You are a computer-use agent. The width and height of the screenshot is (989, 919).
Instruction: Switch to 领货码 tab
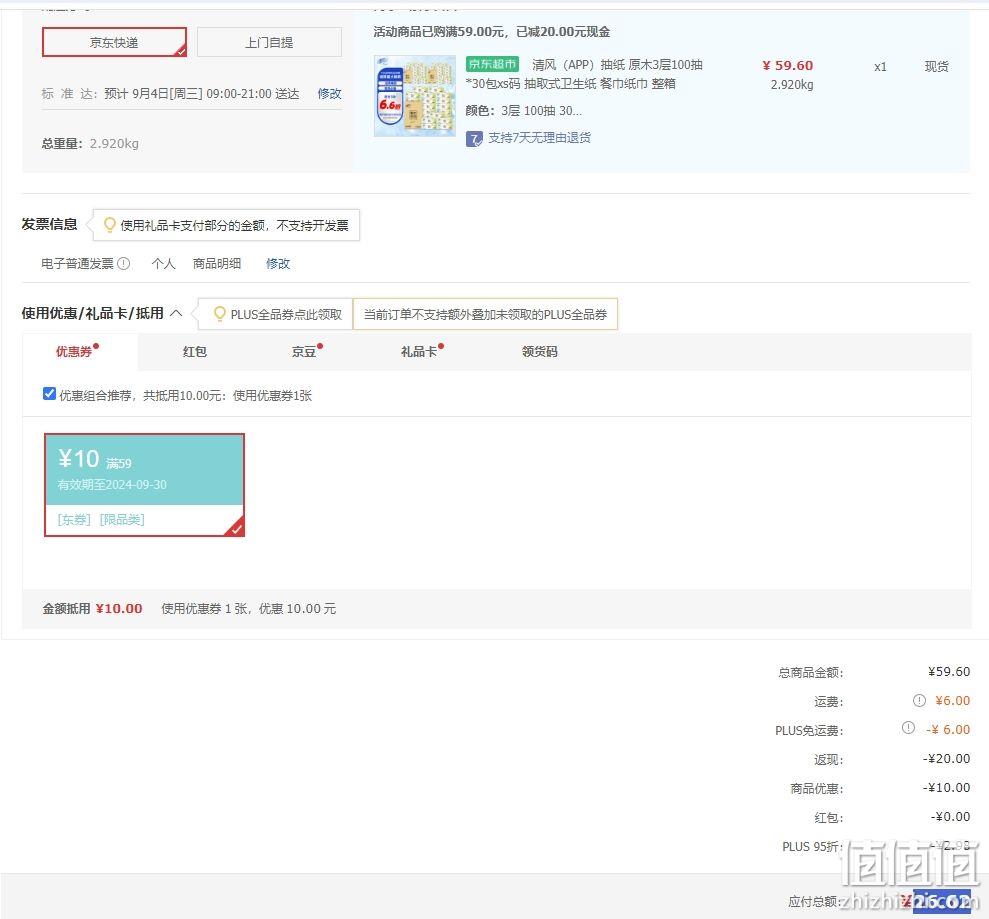coord(539,351)
